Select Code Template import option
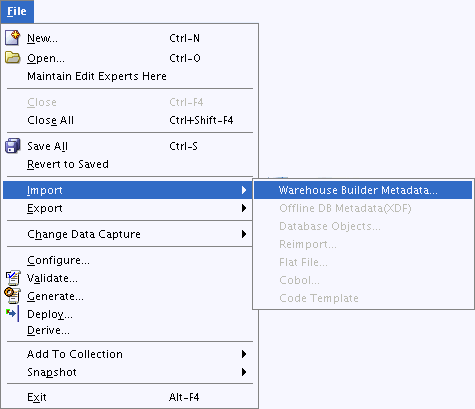 coord(319,298)
